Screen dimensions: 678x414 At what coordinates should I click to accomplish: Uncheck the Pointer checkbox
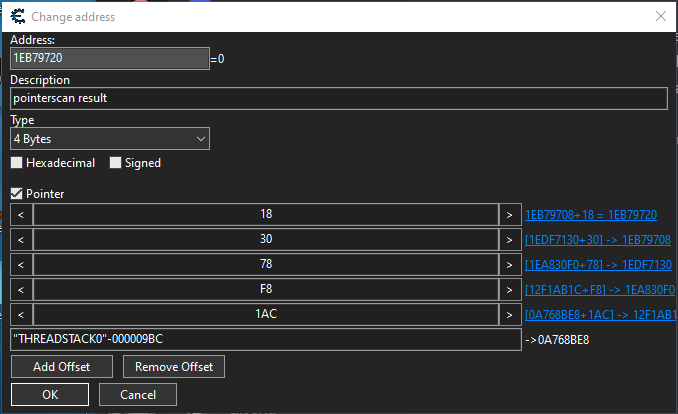(17, 194)
